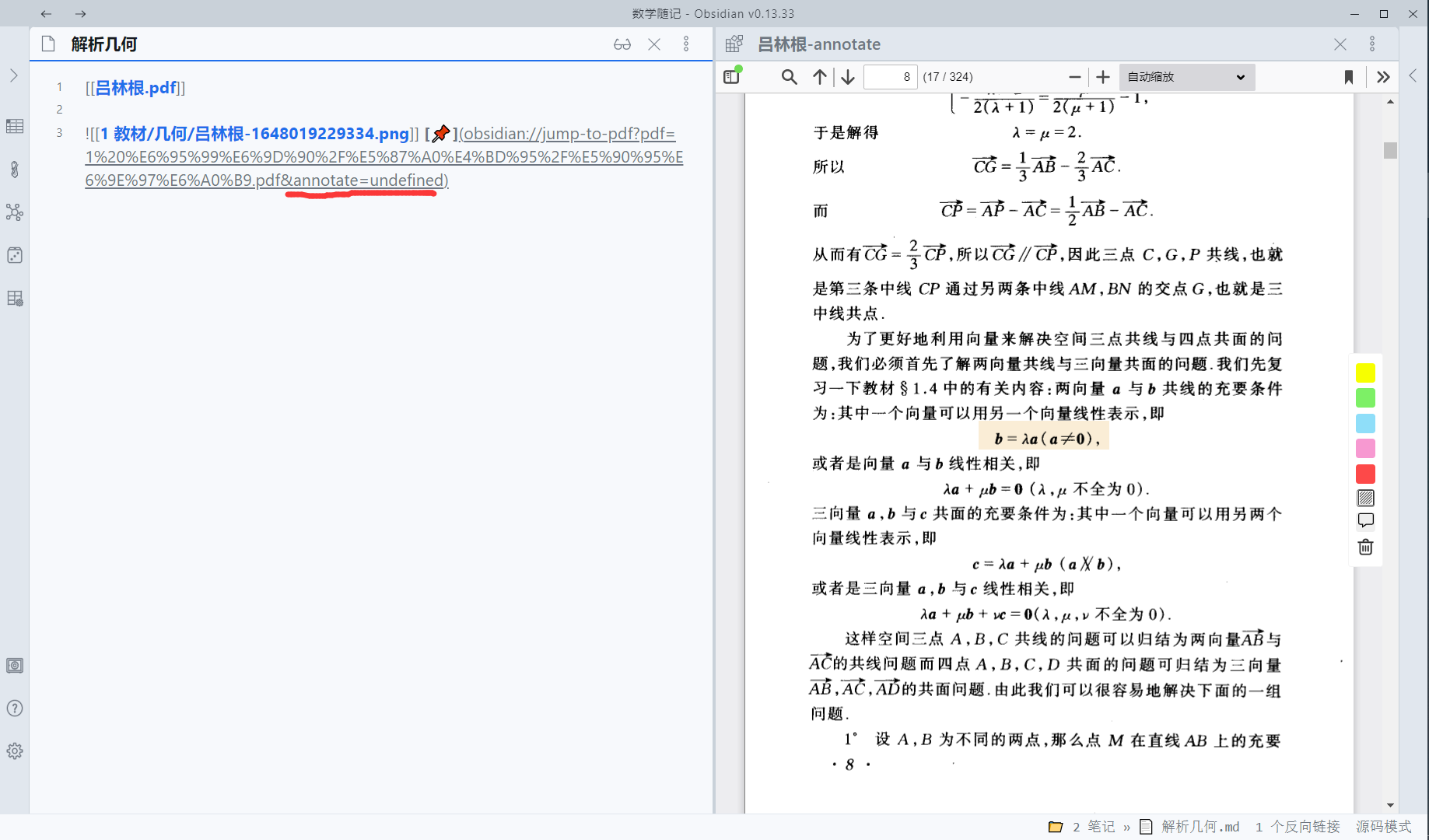Open the dice random note icon

[x=15, y=255]
